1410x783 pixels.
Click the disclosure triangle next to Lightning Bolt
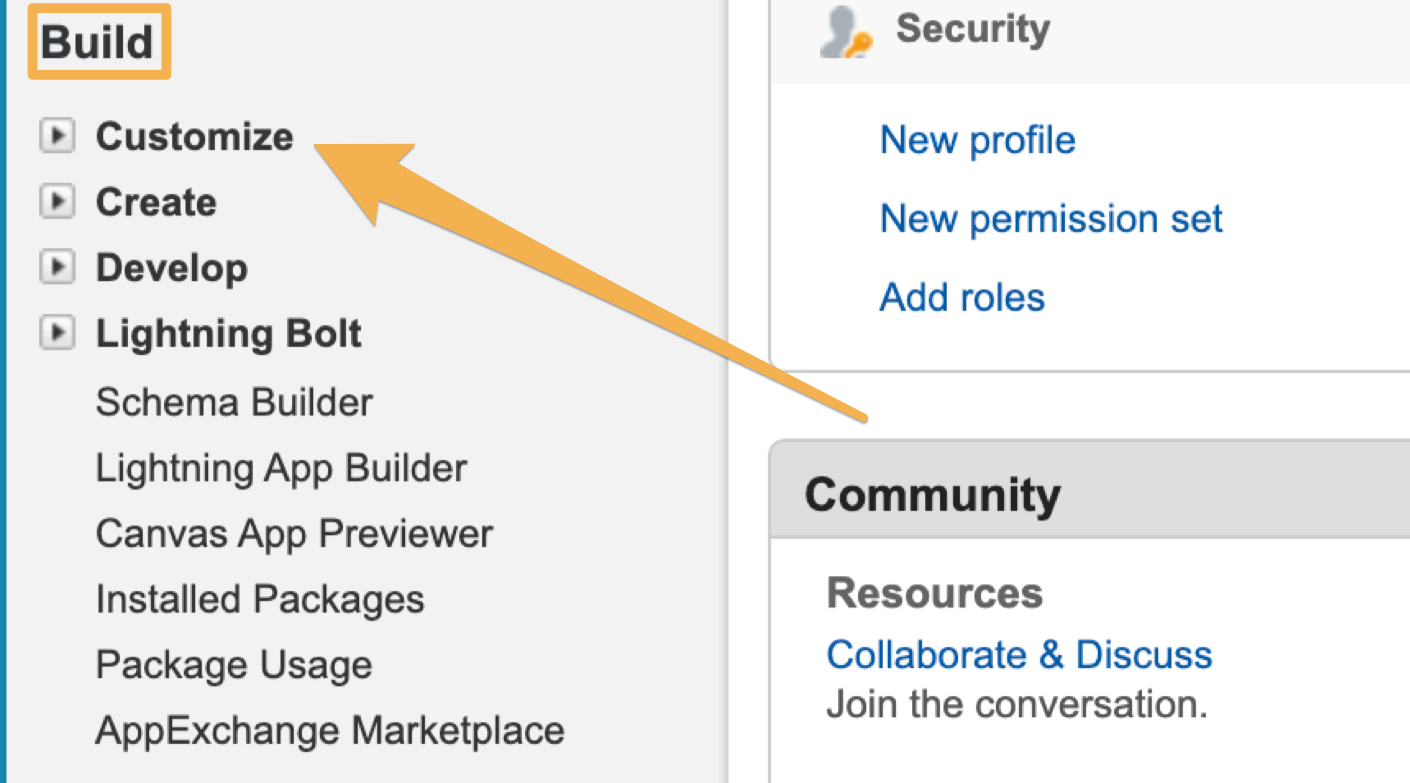tap(57, 333)
